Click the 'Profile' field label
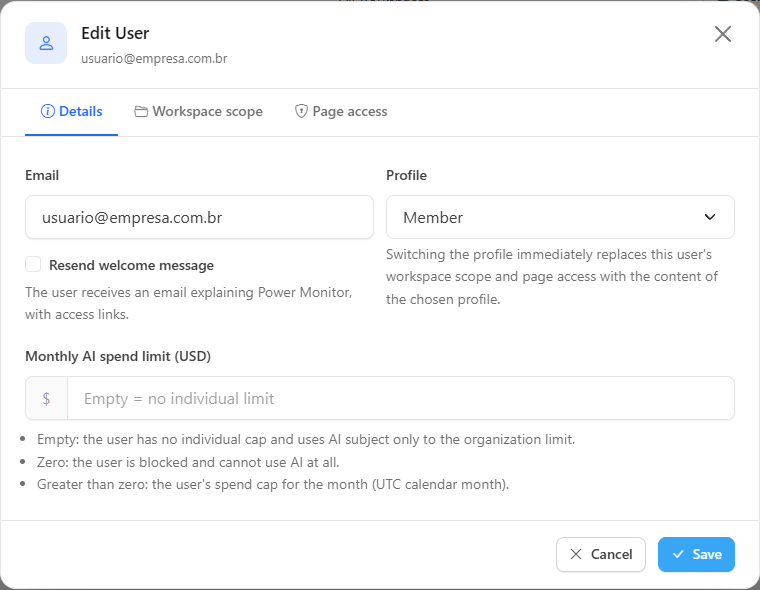This screenshot has height=590, width=760. click(x=406, y=175)
